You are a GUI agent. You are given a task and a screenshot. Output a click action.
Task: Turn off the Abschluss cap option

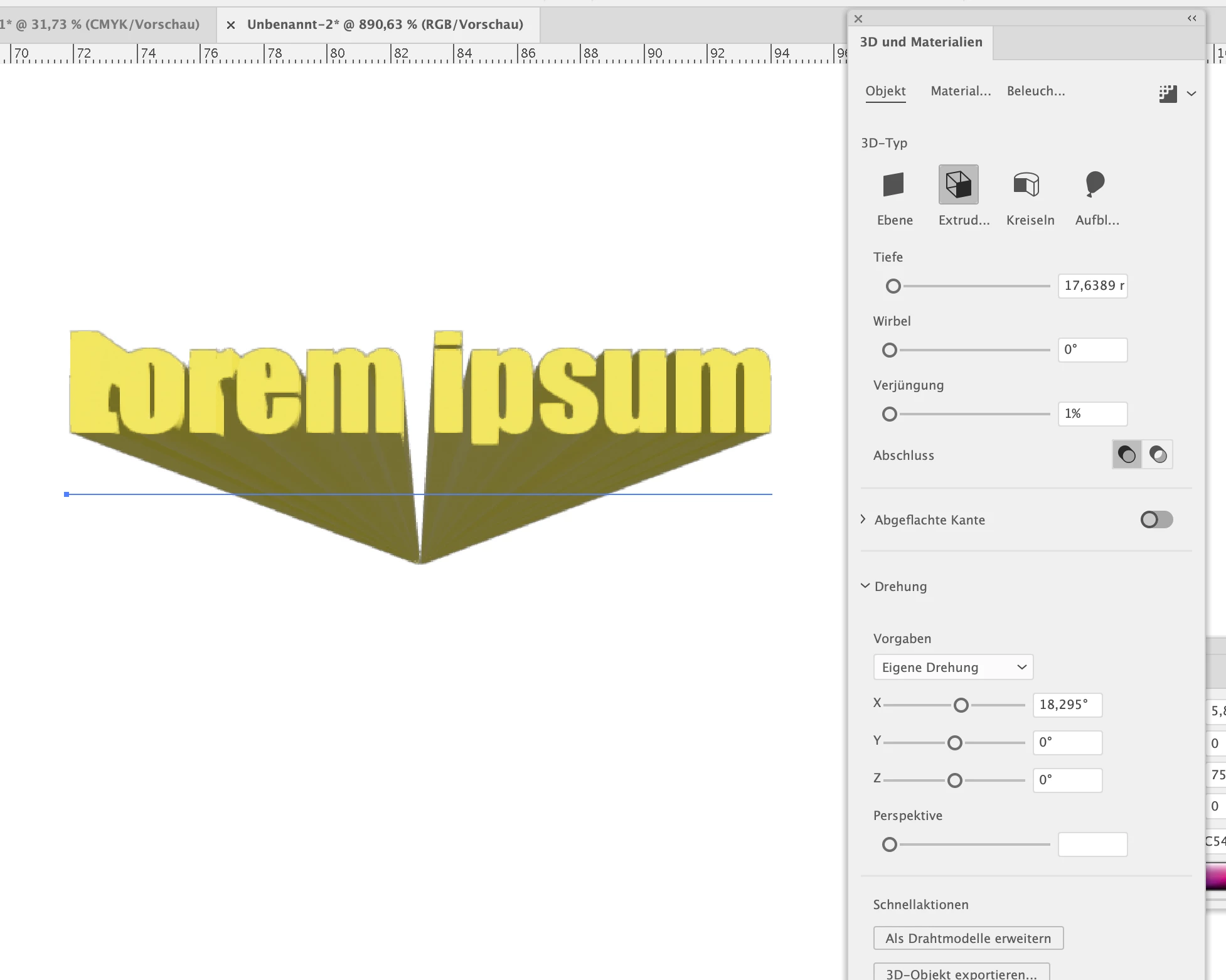pyautogui.click(x=1158, y=455)
